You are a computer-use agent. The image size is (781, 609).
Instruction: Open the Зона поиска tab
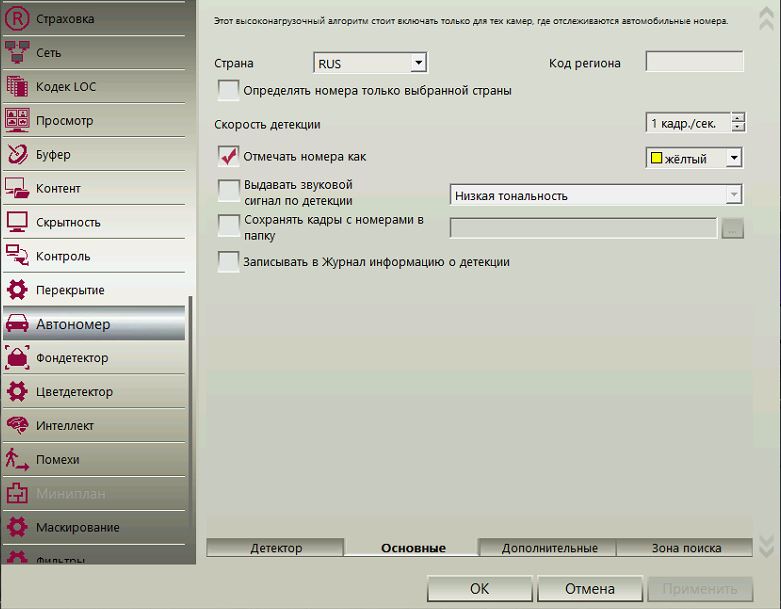click(686, 548)
